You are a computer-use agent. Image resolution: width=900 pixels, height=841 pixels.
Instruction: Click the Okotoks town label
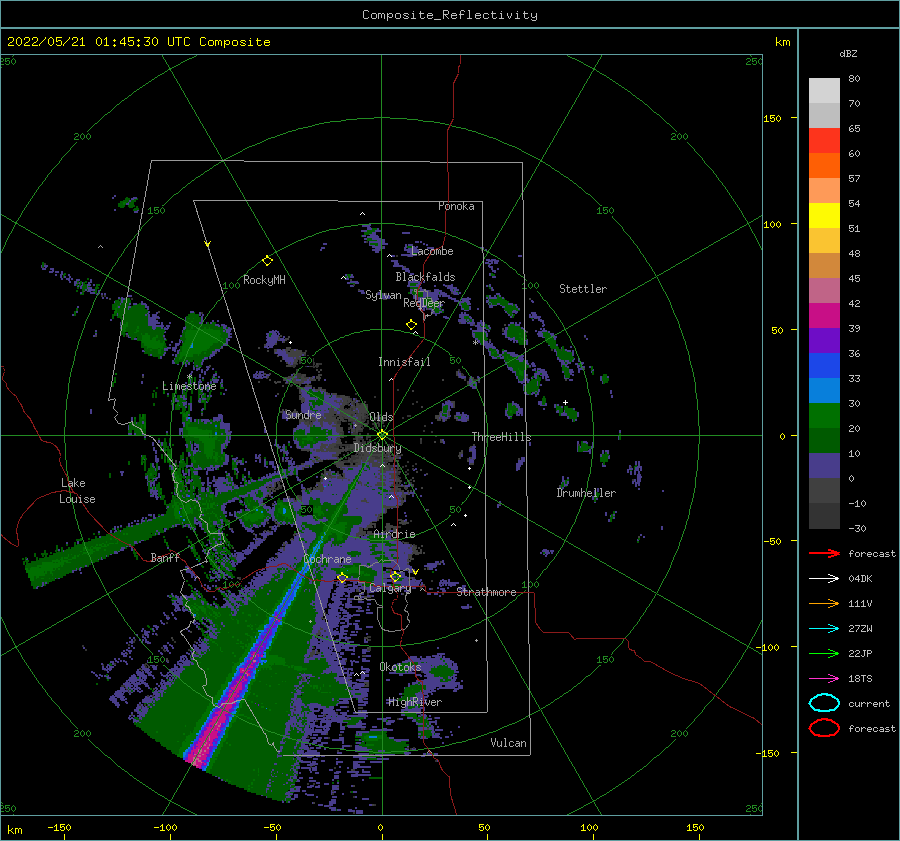coord(400,667)
